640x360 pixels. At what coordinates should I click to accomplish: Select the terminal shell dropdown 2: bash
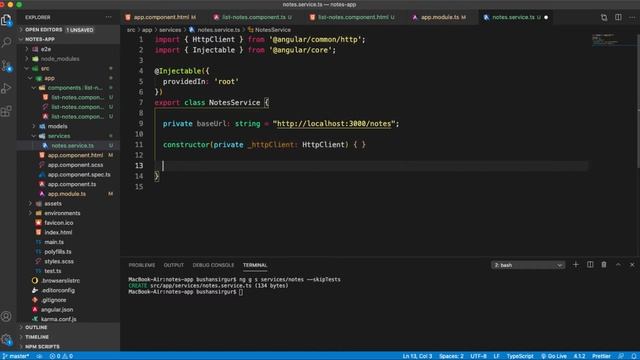click(528, 265)
